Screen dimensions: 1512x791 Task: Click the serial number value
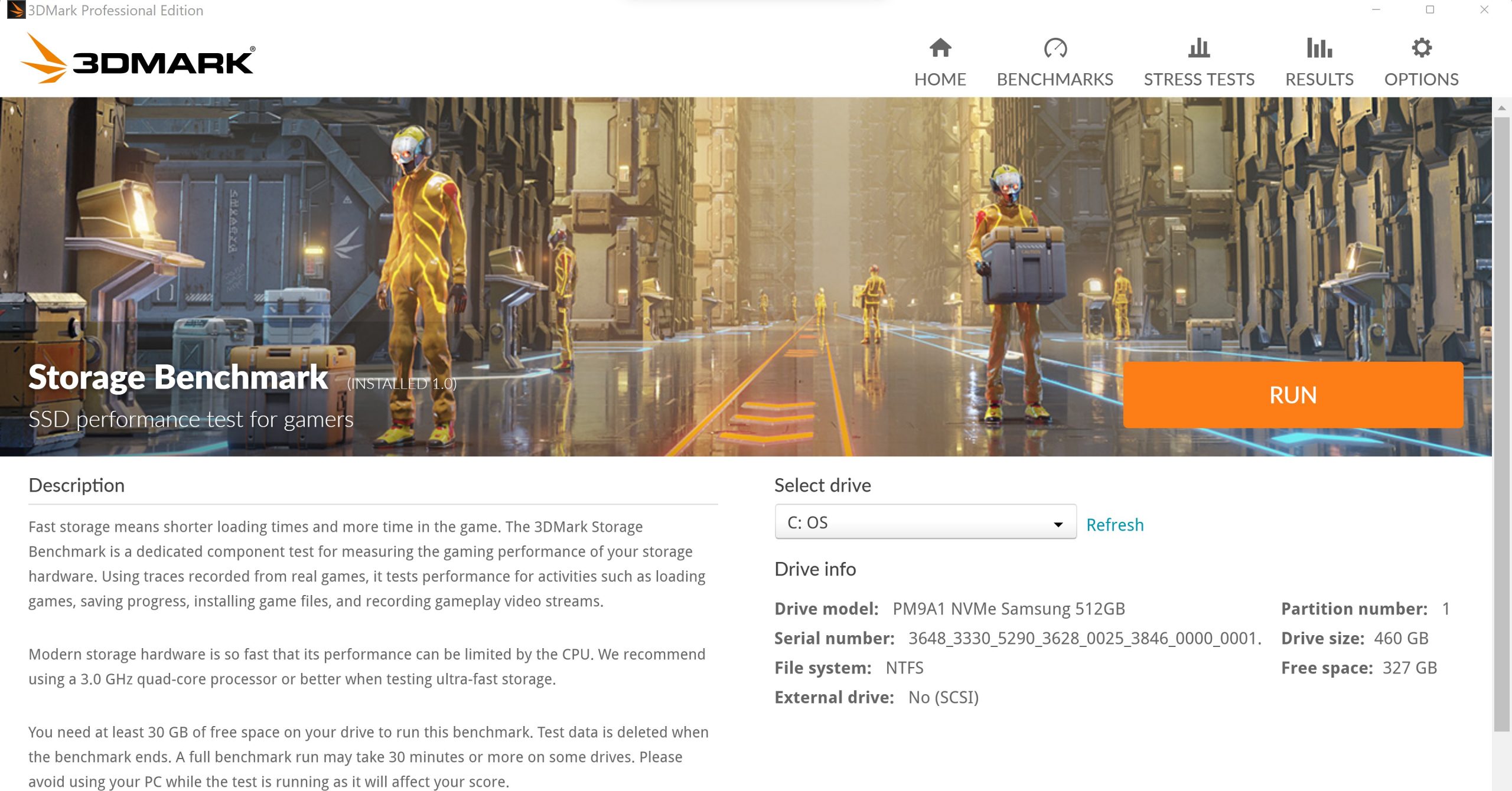(1084, 638)
